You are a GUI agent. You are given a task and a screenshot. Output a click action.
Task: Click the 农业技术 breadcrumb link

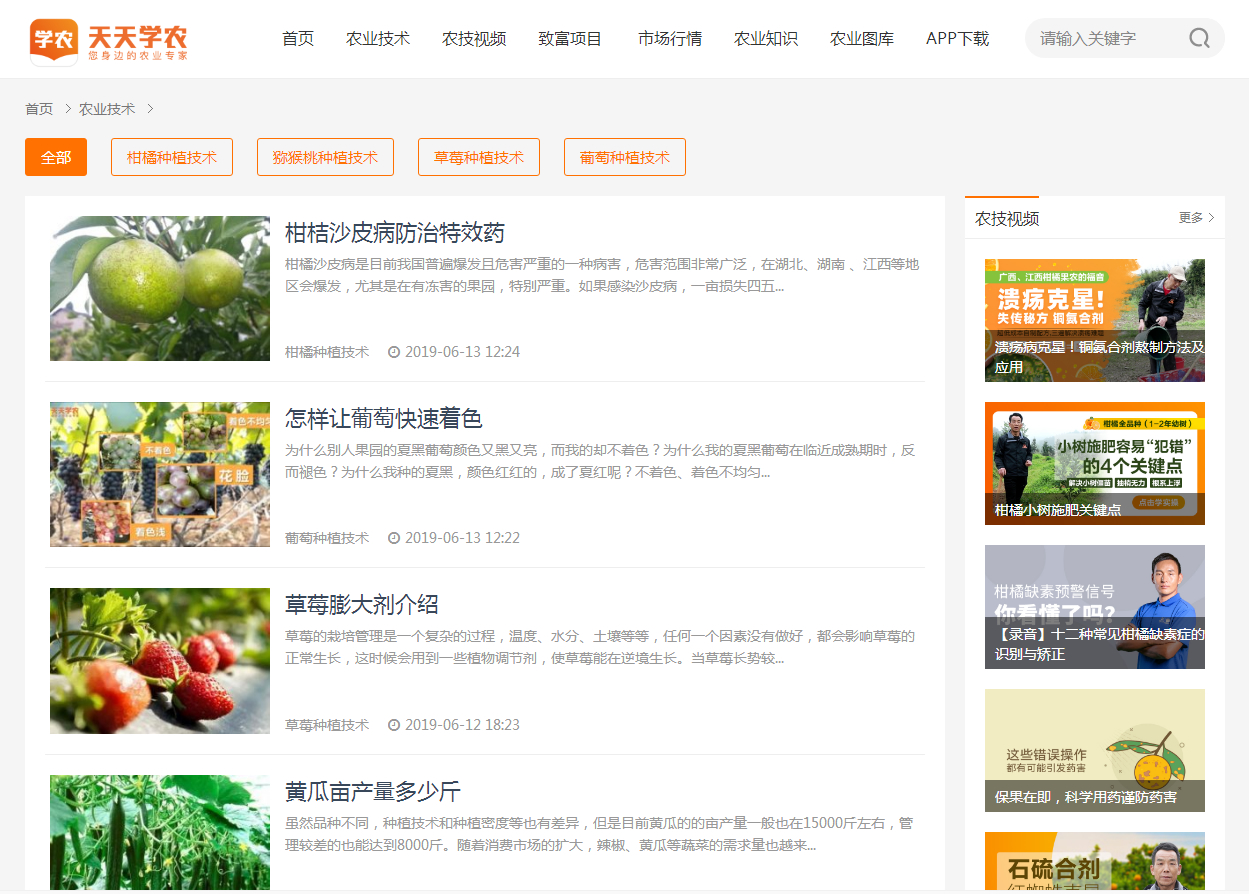[x=107, y=109]
